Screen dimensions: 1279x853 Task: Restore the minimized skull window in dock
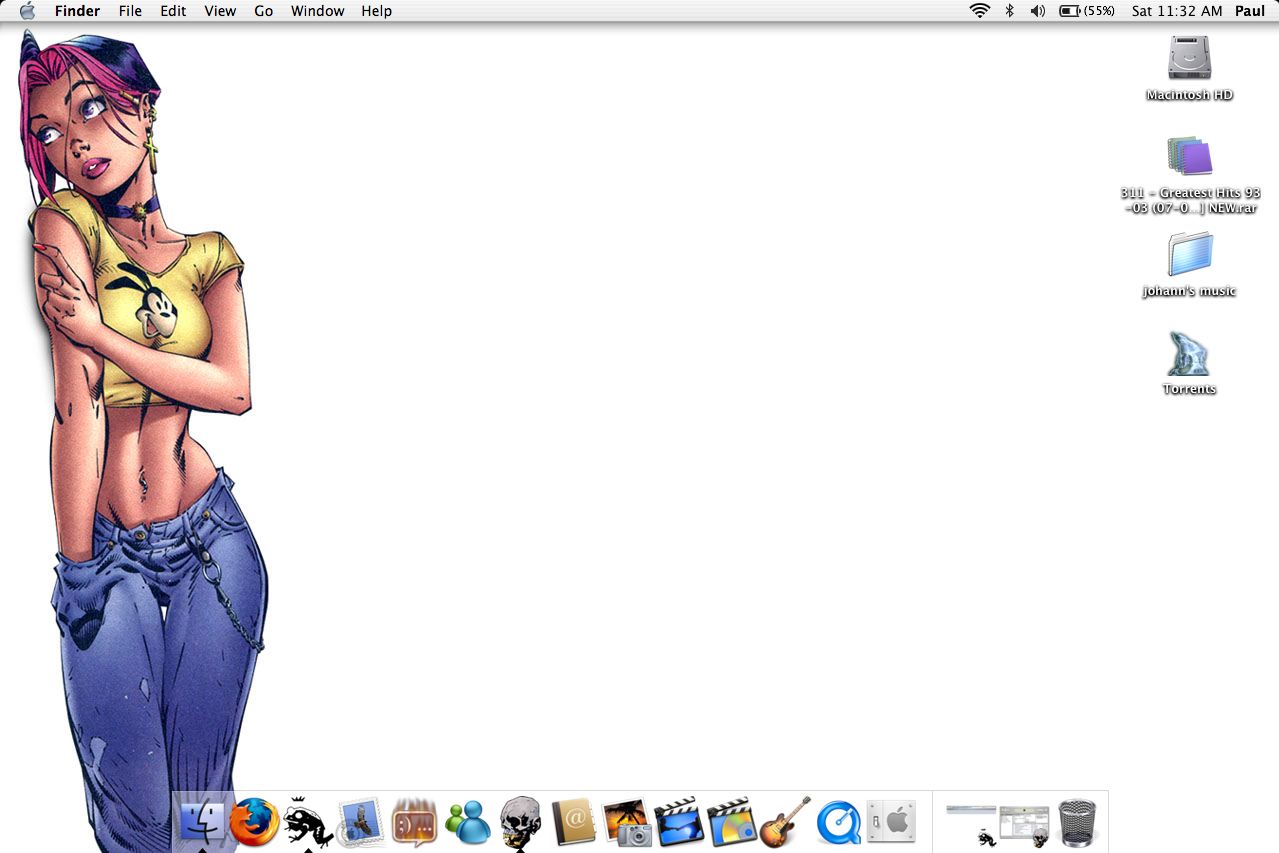pyautogui.click(x=1025, y=824)
